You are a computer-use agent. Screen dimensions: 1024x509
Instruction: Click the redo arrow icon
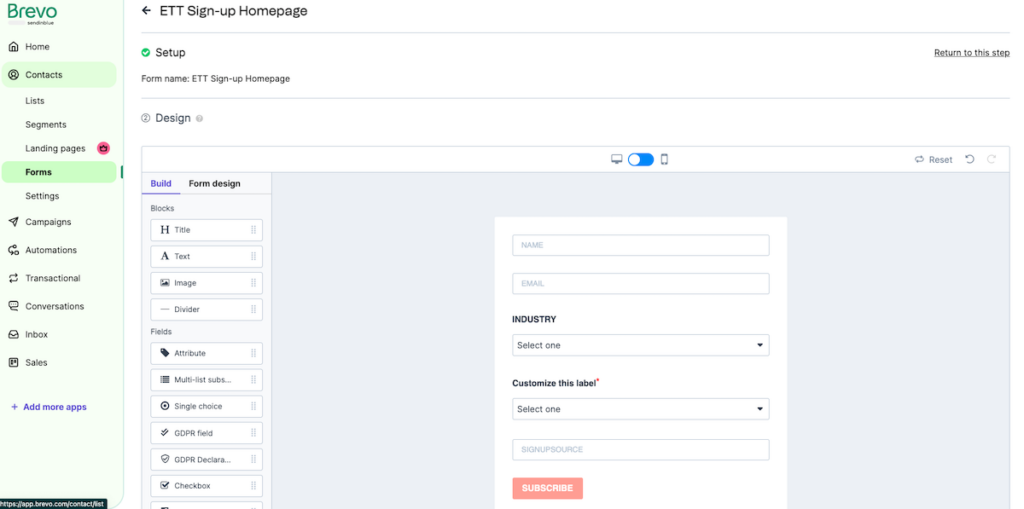tap(992, 159)
